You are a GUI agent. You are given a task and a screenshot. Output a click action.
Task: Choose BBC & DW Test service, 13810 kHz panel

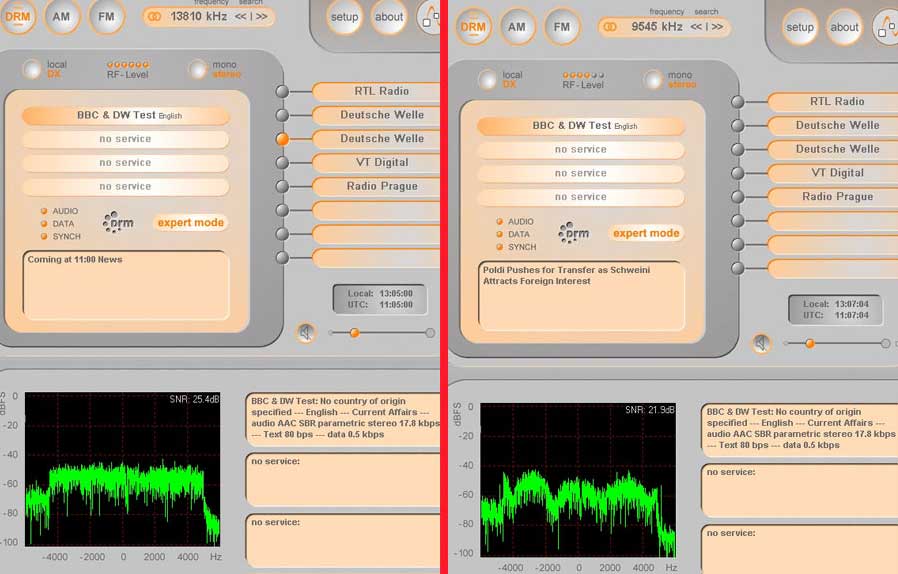pos(126,115)
